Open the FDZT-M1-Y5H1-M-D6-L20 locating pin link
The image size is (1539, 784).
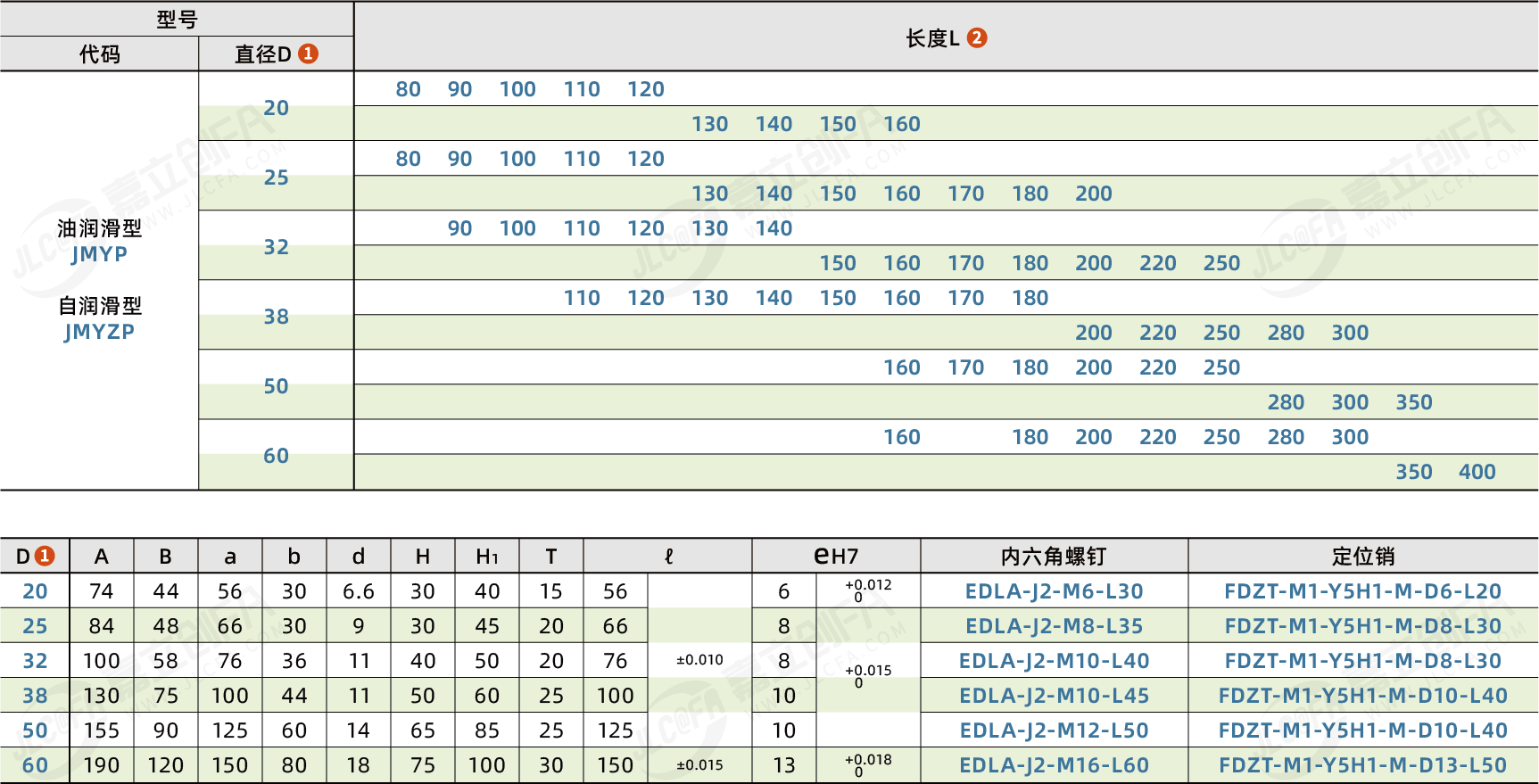click(1362, 591)
